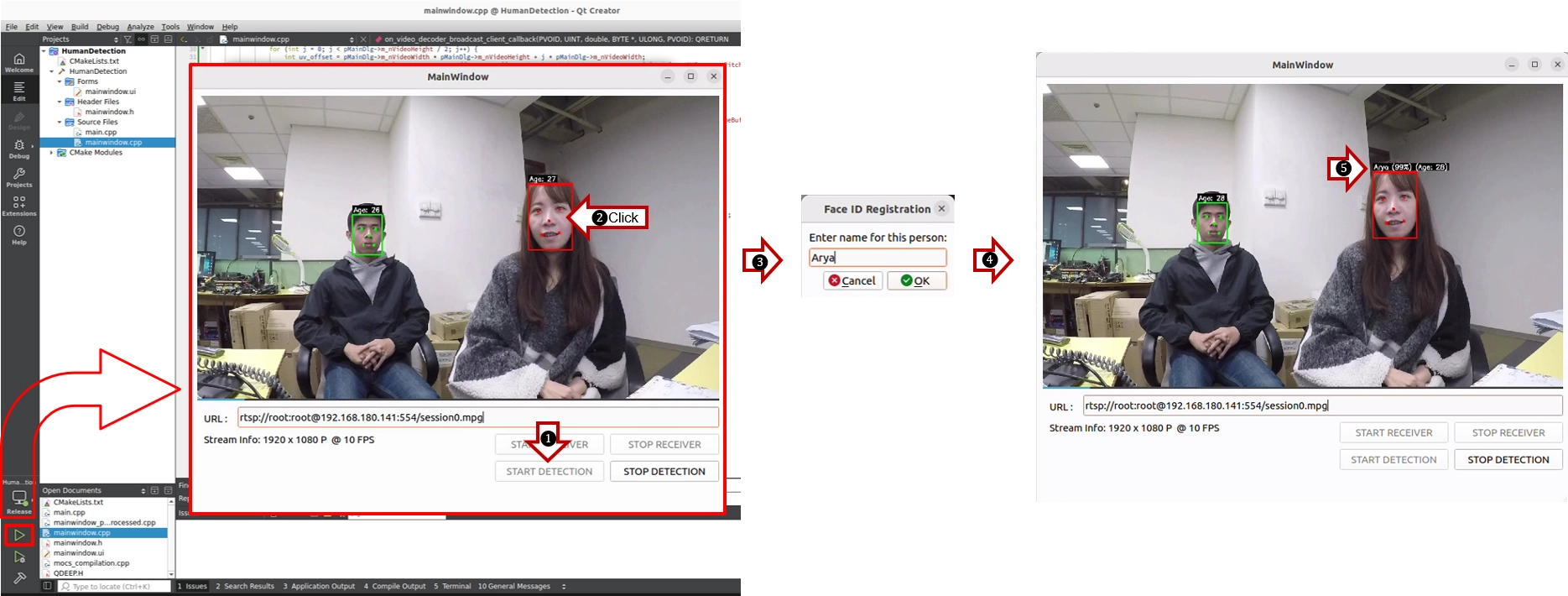1568x596 pixels.
Task: Toggle synchronize with editor link icon
Action: pos(141,39)
